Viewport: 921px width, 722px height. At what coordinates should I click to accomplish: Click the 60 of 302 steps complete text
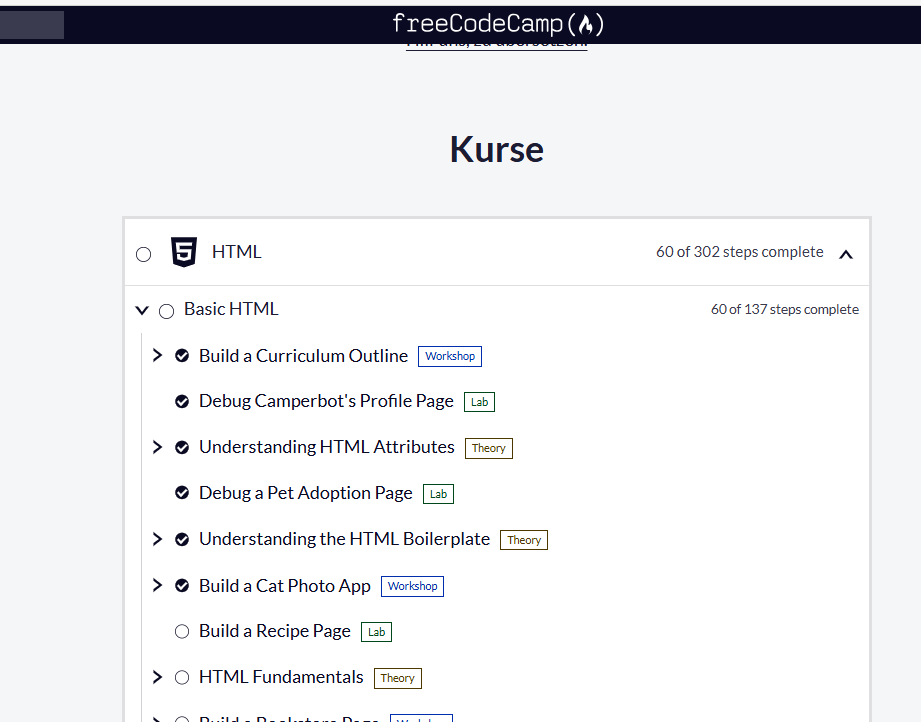(x=740, y=251)
